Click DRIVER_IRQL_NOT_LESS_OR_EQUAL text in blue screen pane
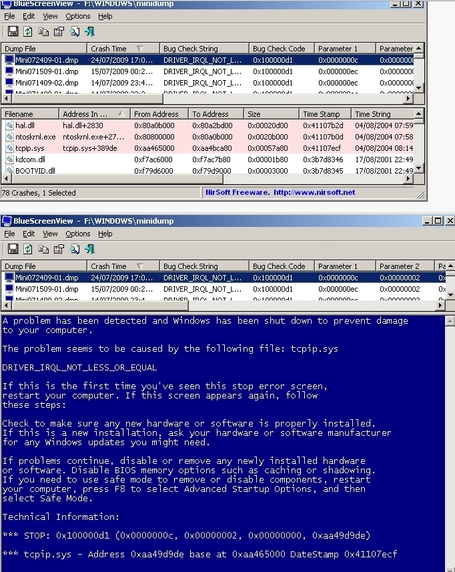Viewport: 455px width, 572px height. tap(80, 367)
